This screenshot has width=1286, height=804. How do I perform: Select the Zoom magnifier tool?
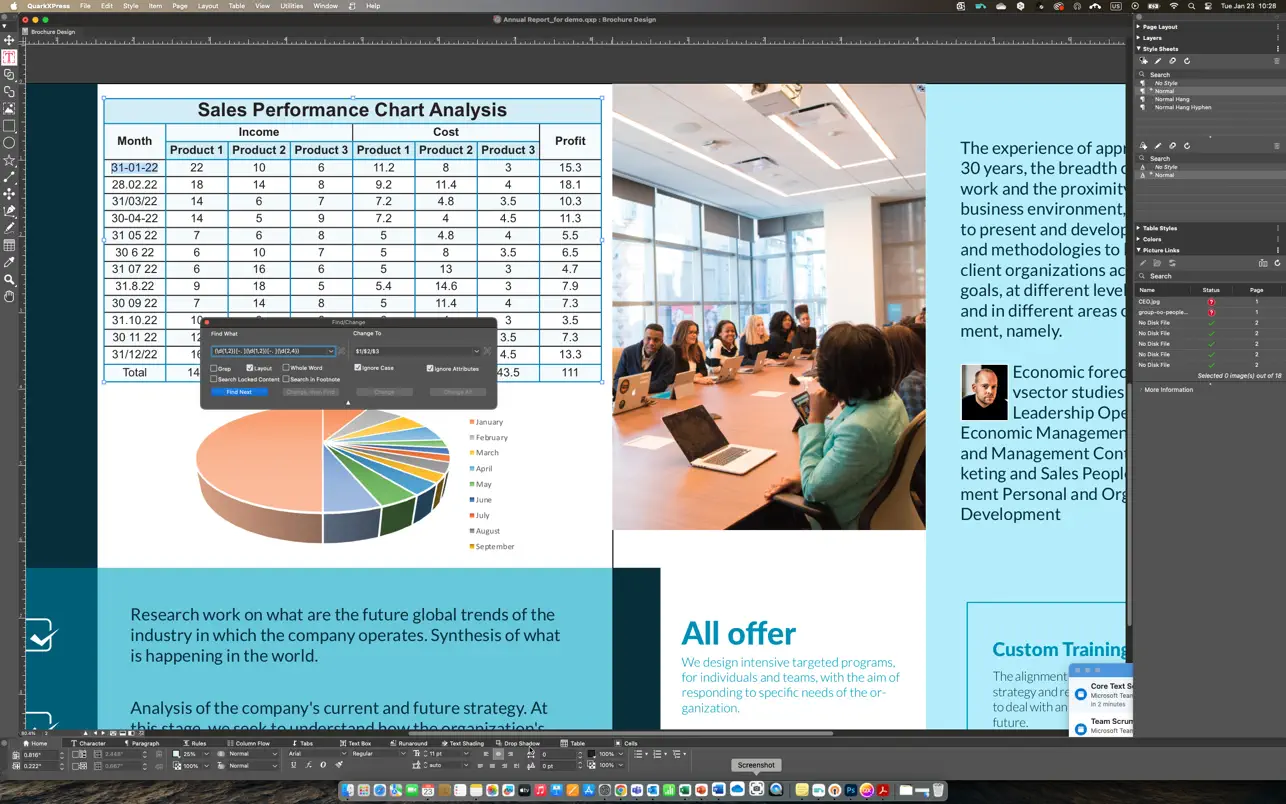click(x=9, y=280)
